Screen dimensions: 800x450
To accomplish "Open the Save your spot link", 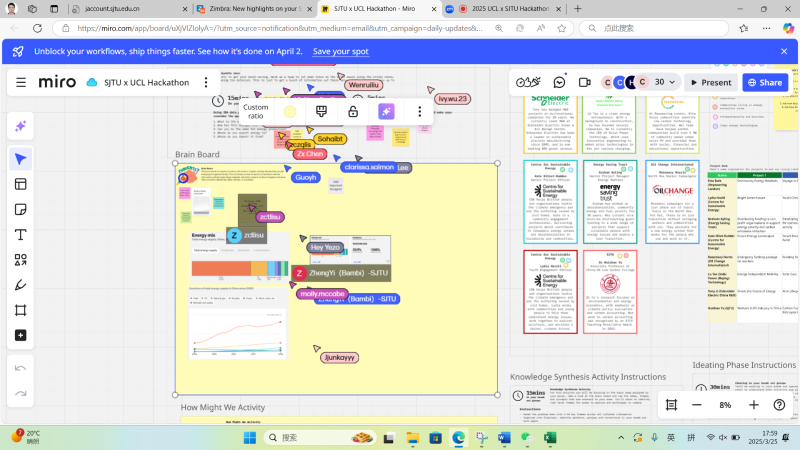I will pos(340,52).
